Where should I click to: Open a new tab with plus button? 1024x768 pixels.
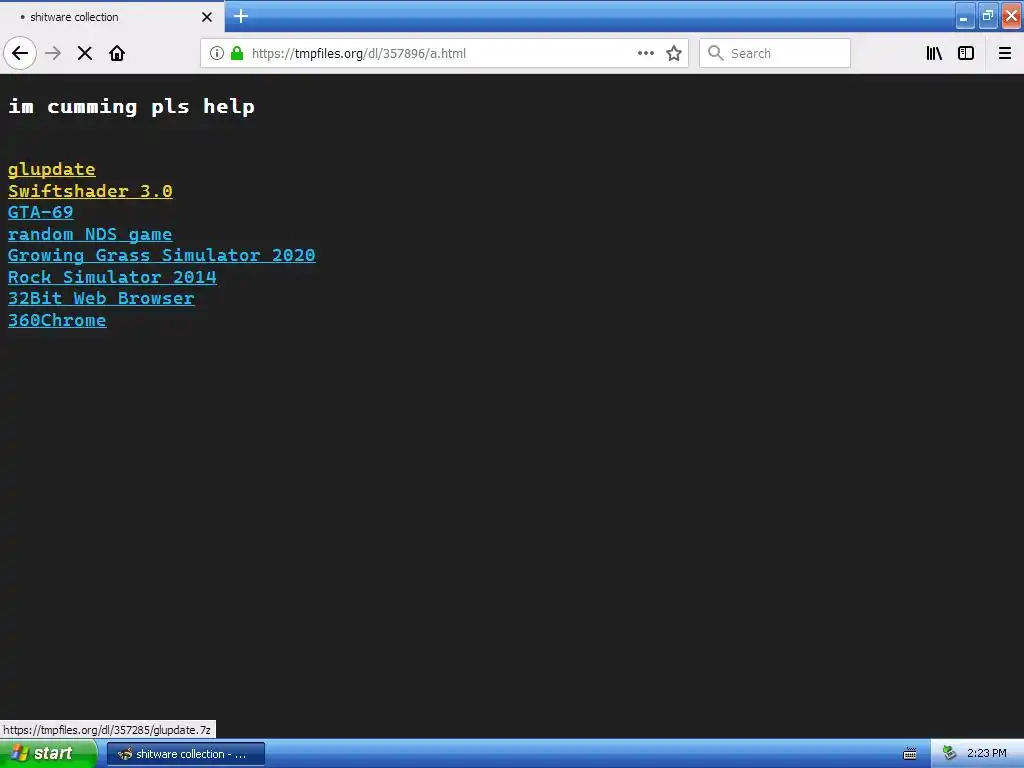(241, 16)
